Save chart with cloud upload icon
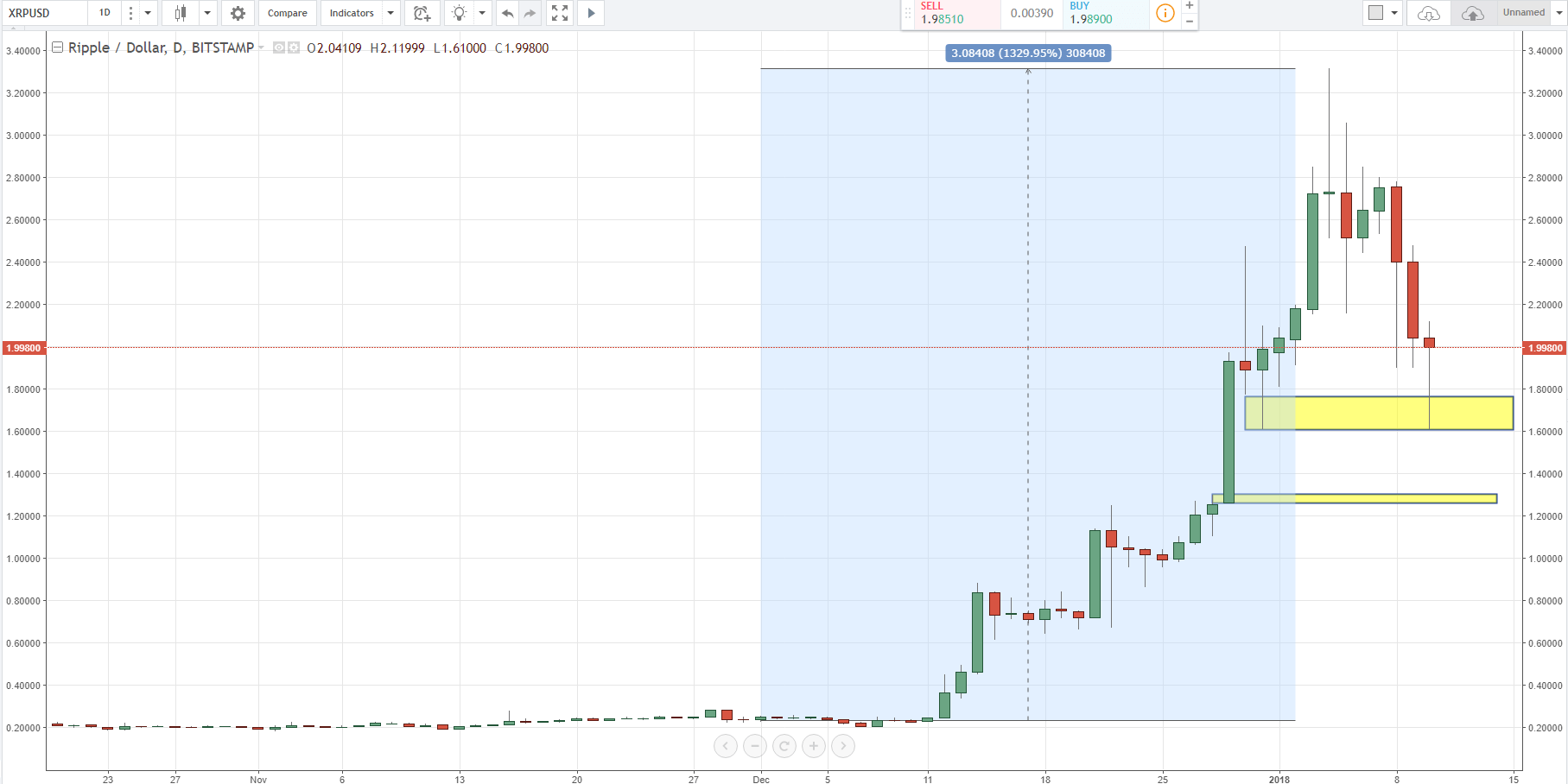1568x784 pixels. tap(1472, 13)
